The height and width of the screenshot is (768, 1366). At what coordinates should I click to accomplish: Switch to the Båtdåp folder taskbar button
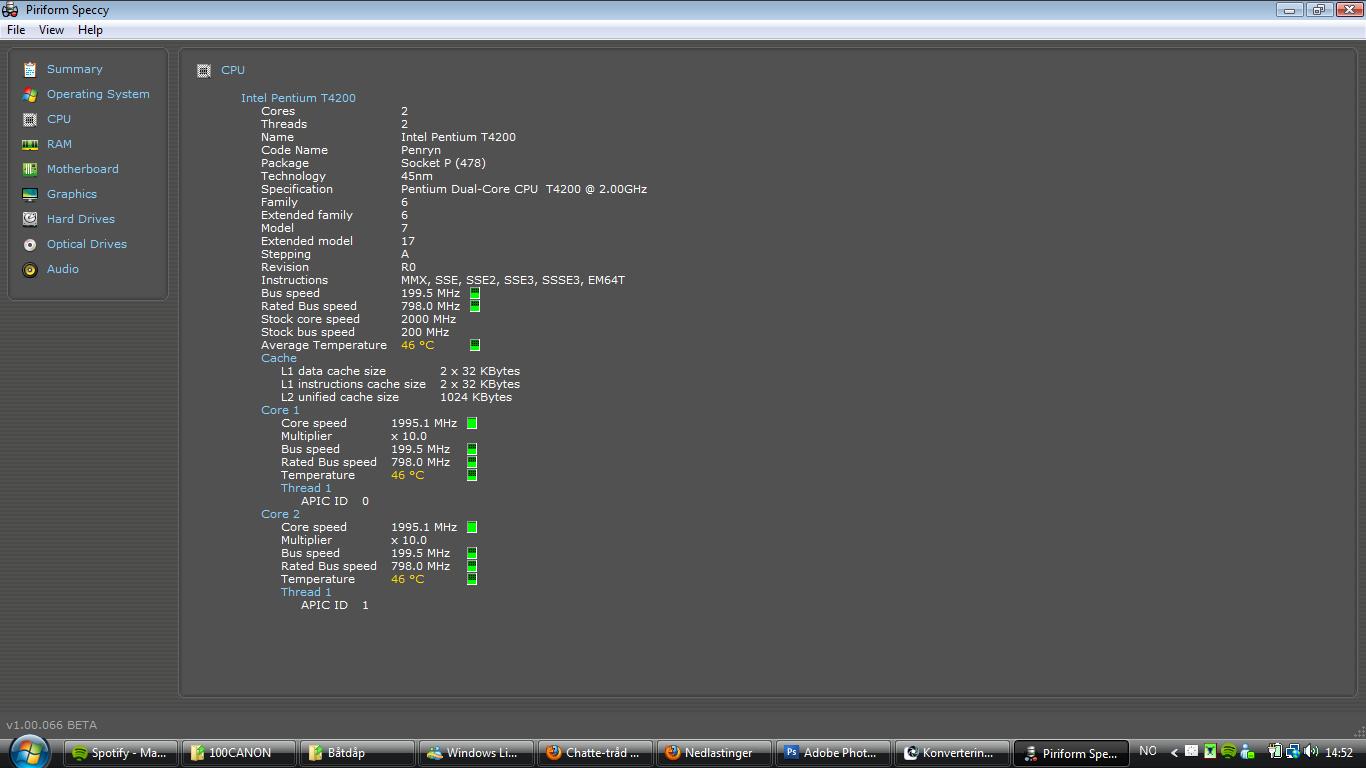click(359, 753)
